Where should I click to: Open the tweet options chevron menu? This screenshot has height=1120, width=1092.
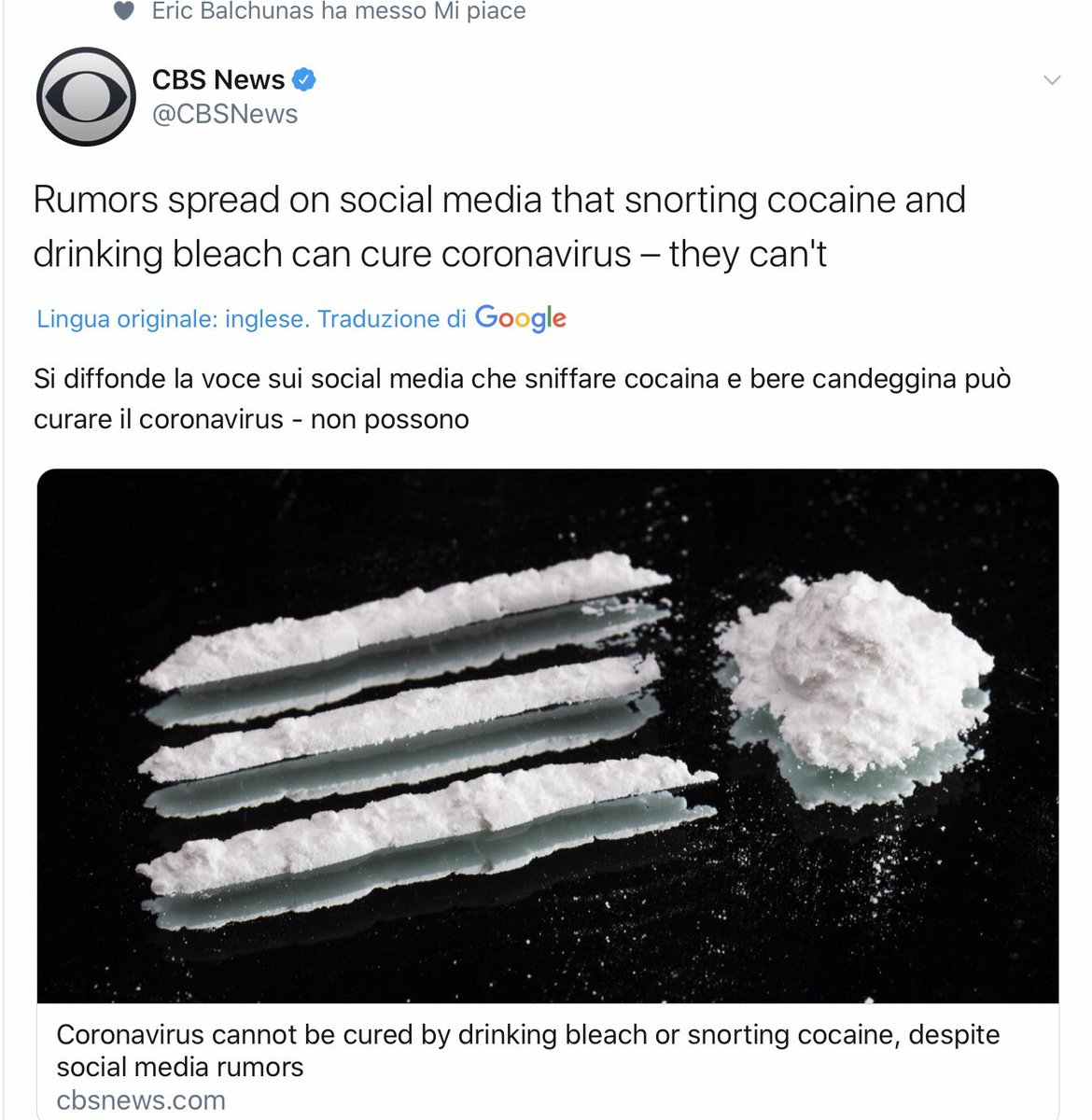[1052, 80]
